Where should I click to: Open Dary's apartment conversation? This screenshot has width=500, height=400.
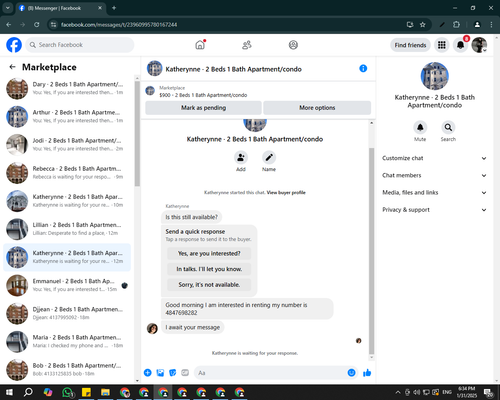pos(67,88)
